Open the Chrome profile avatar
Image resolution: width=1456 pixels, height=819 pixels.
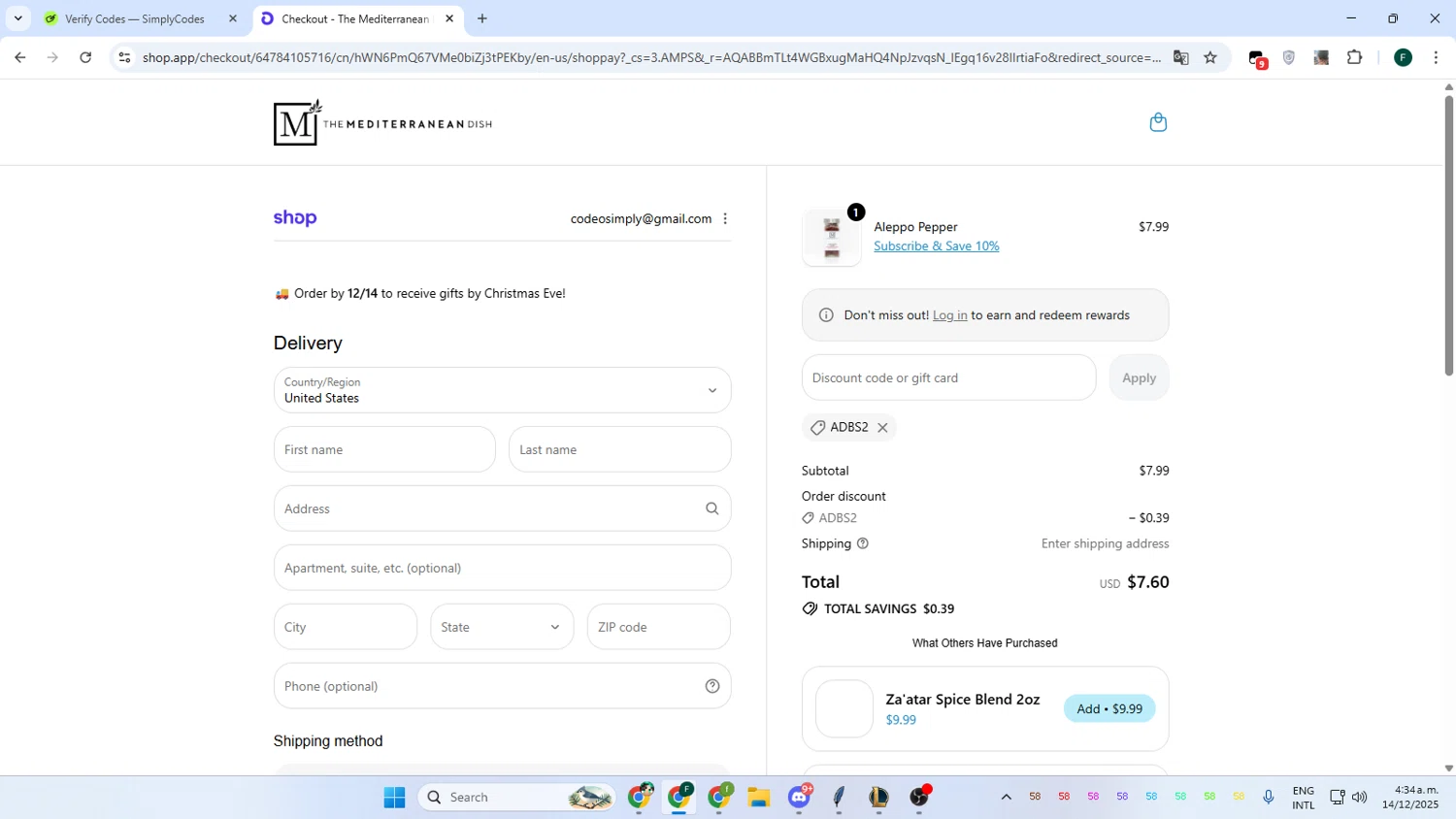pyautogui.click(x=1403, y=57)
